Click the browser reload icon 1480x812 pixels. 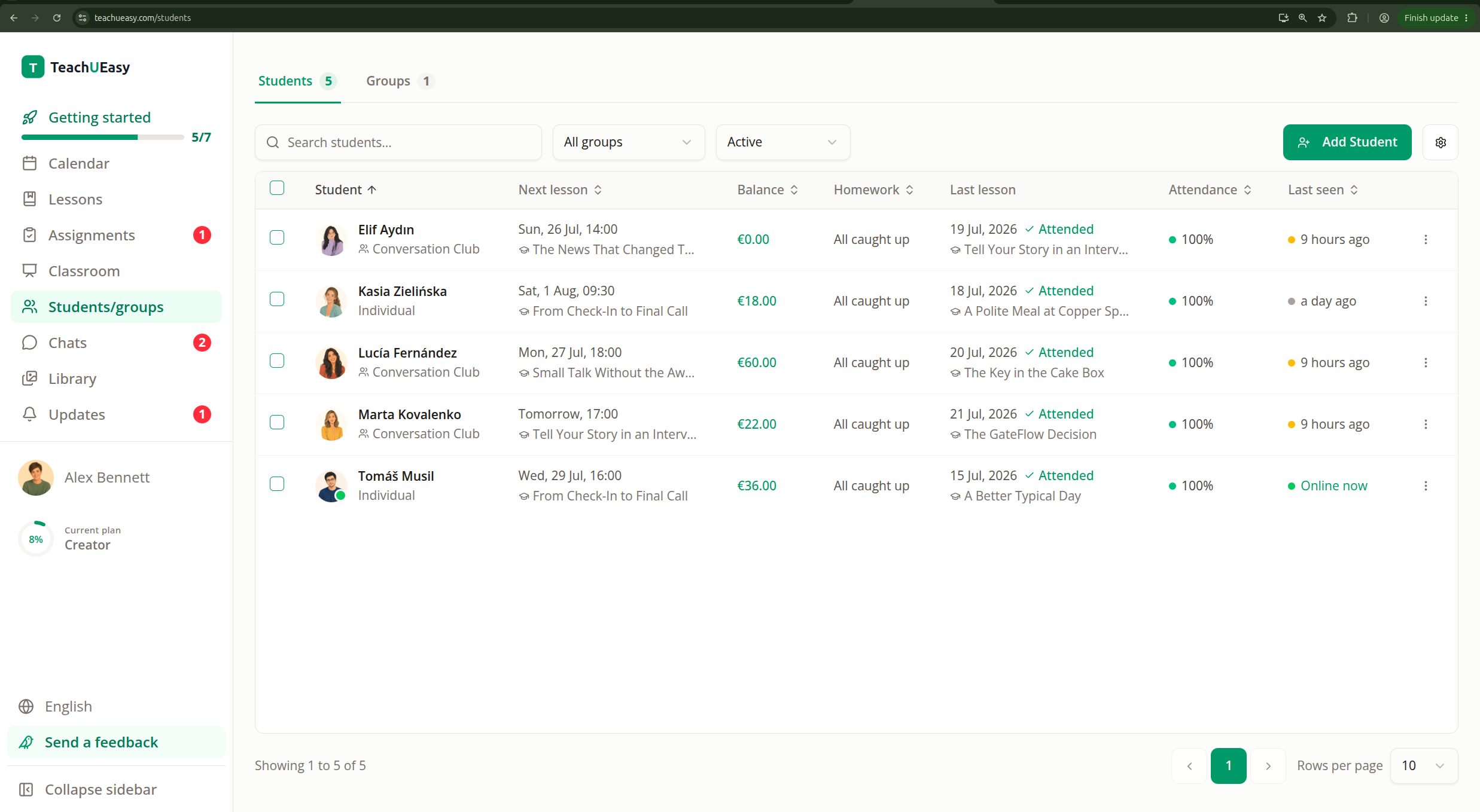(57, 18)
